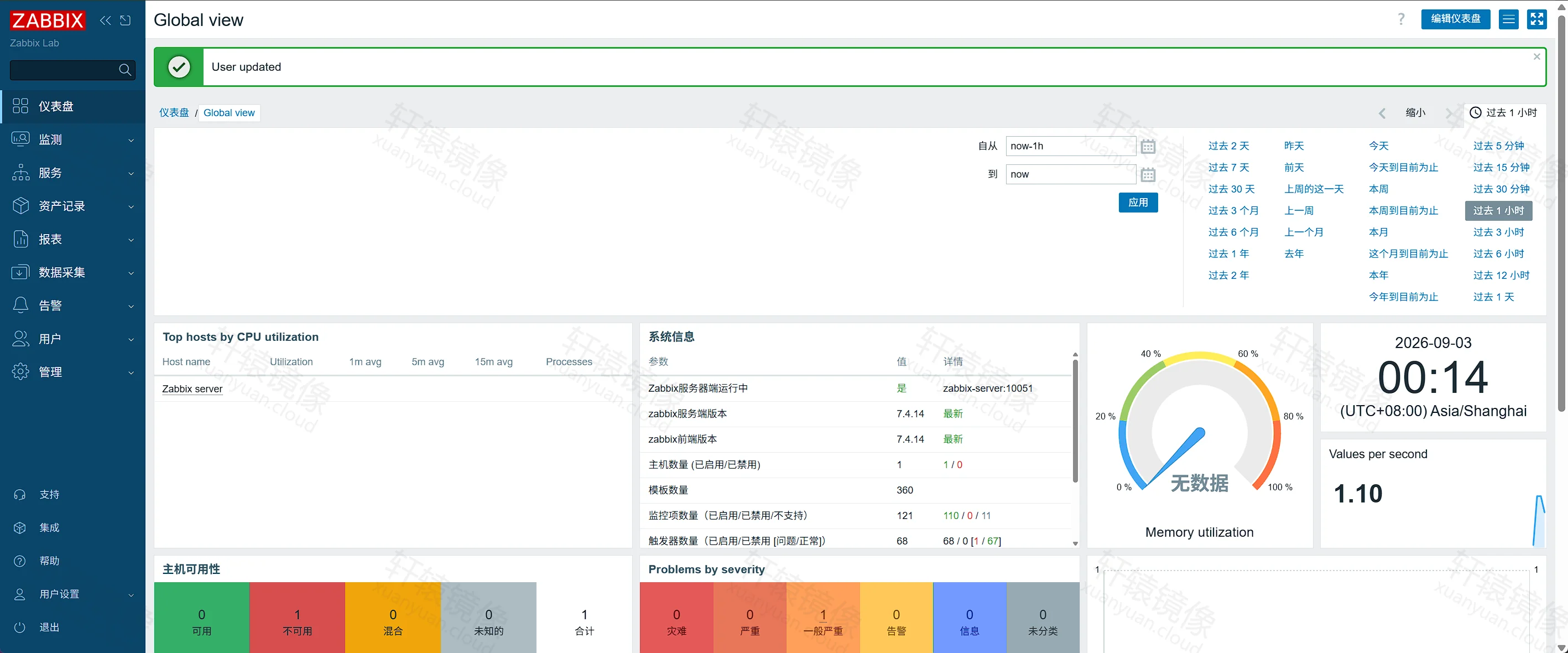This screenshot has width=1568, height=653.
Task: Select 昨天 time range
Action: click(1294, 146)
